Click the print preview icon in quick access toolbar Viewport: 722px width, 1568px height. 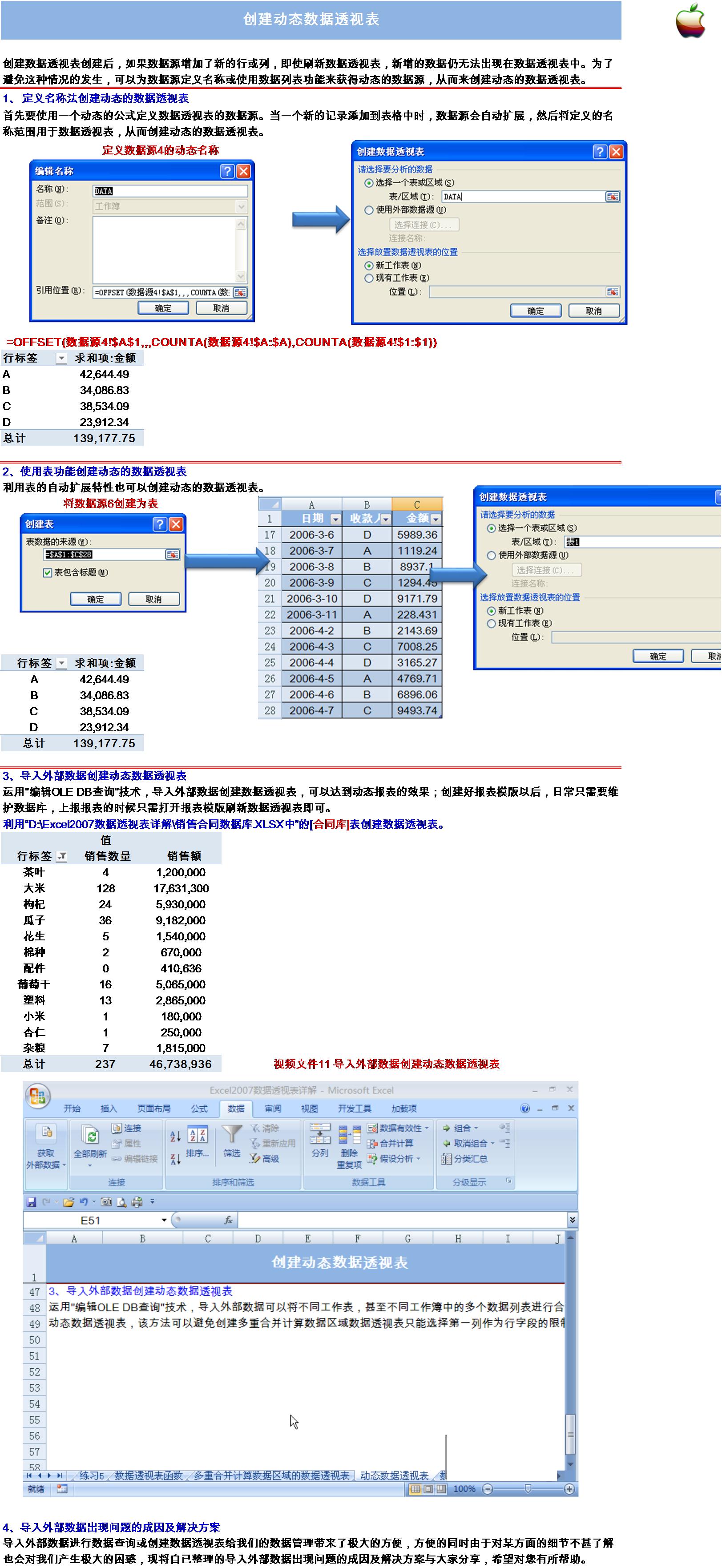click(x=122, y=1201)
